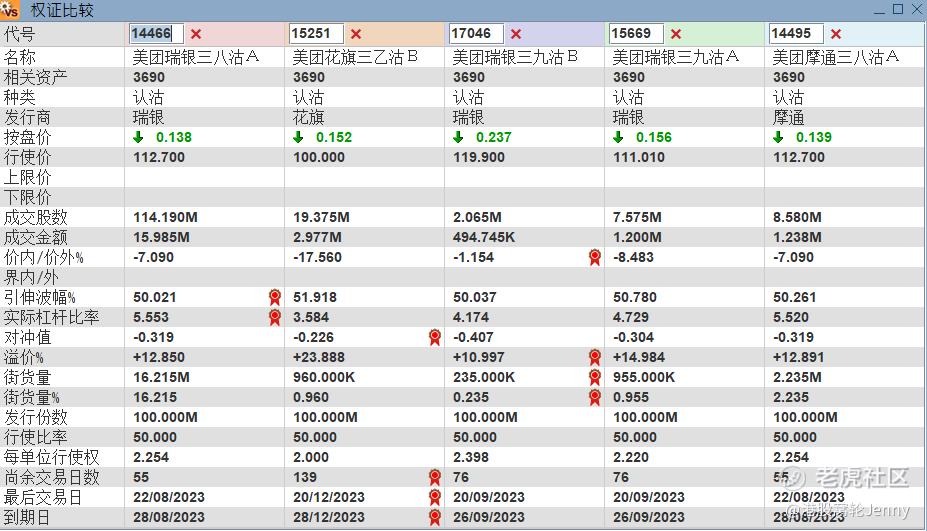This screenshot has width=927, height=531.
Task: Click the 行使价 row label
Action: click(x=27, y=157)
